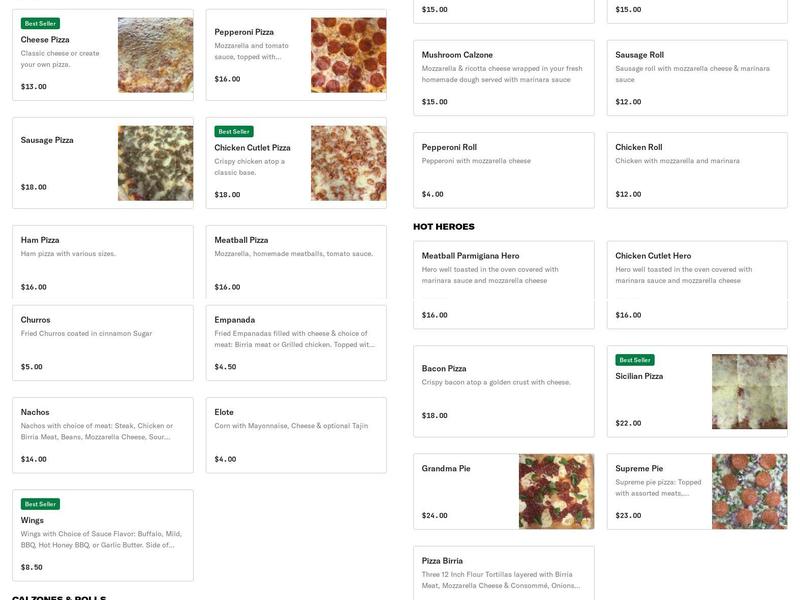Click the Meatball Parmigiana Hero title
This screenshot has width=800, height=600.
470,256
